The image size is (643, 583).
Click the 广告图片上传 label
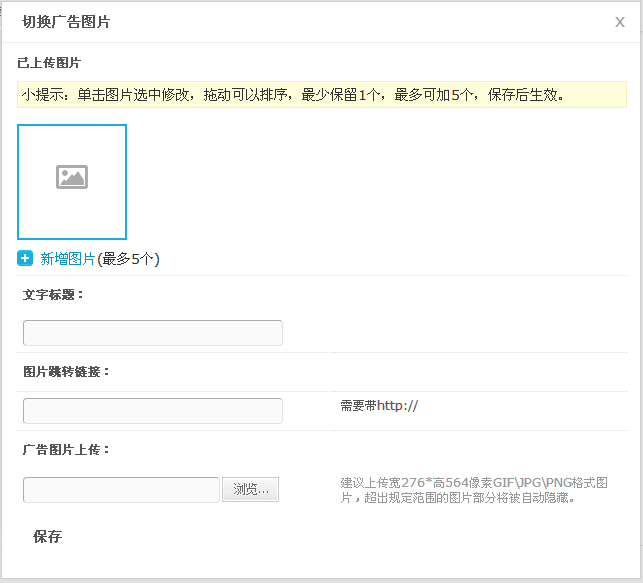pyautogui.click(x=66, y=449)
